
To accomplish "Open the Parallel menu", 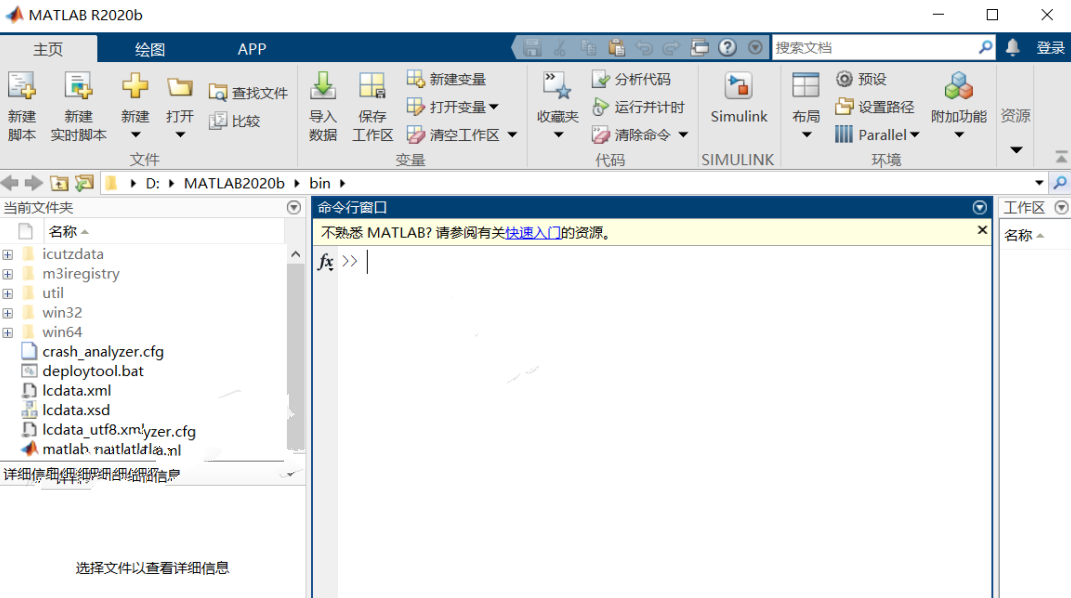I will (x=878, y=135).
